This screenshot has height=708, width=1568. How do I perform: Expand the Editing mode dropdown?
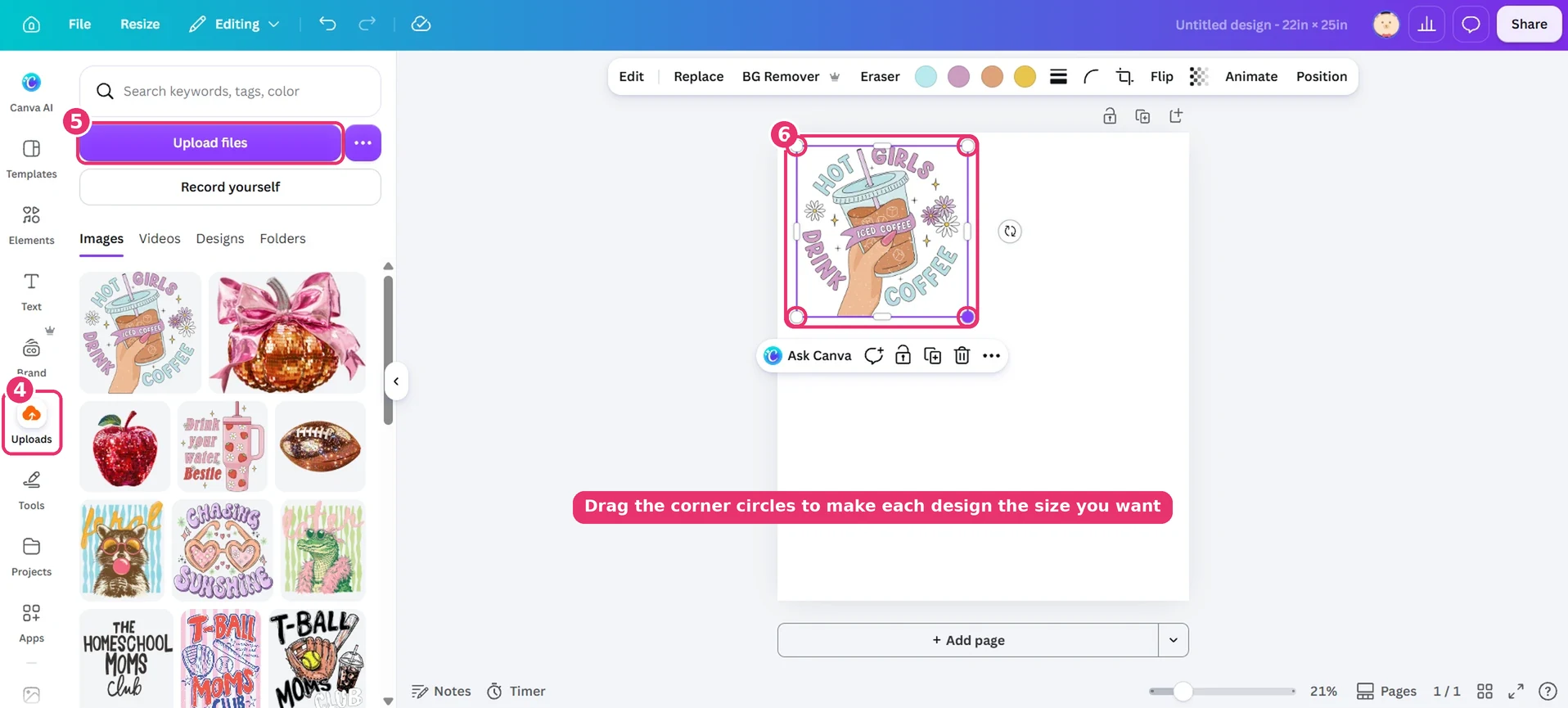point(234,24)
